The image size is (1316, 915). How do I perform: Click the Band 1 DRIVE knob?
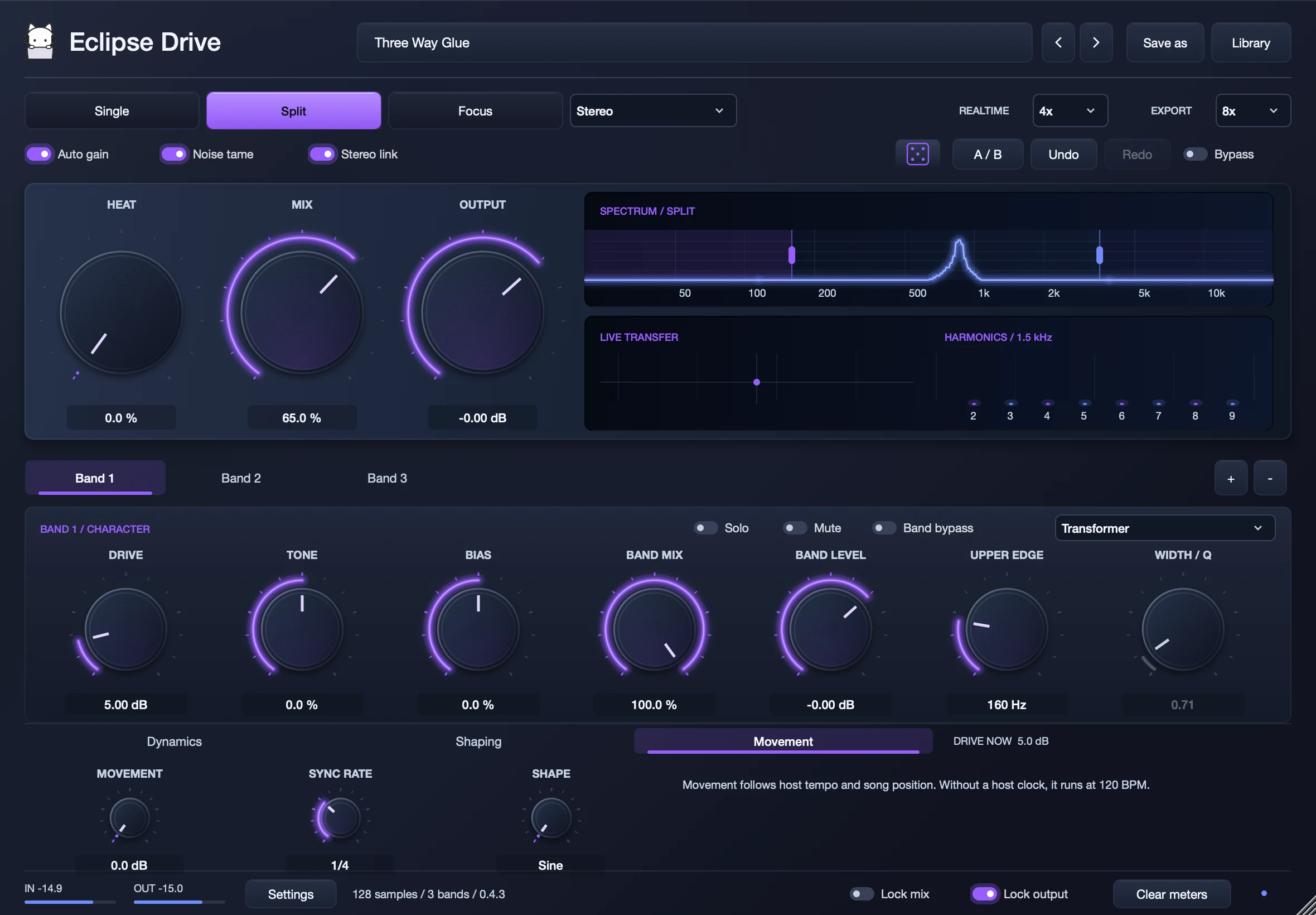125,629
